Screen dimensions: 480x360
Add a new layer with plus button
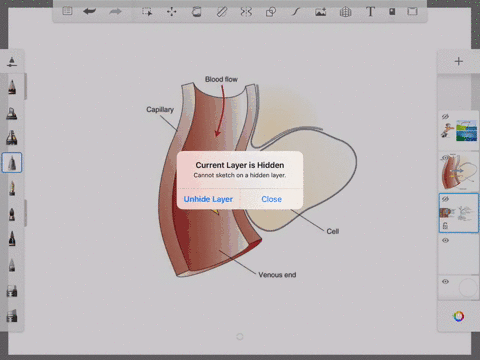tap(459, 61)
